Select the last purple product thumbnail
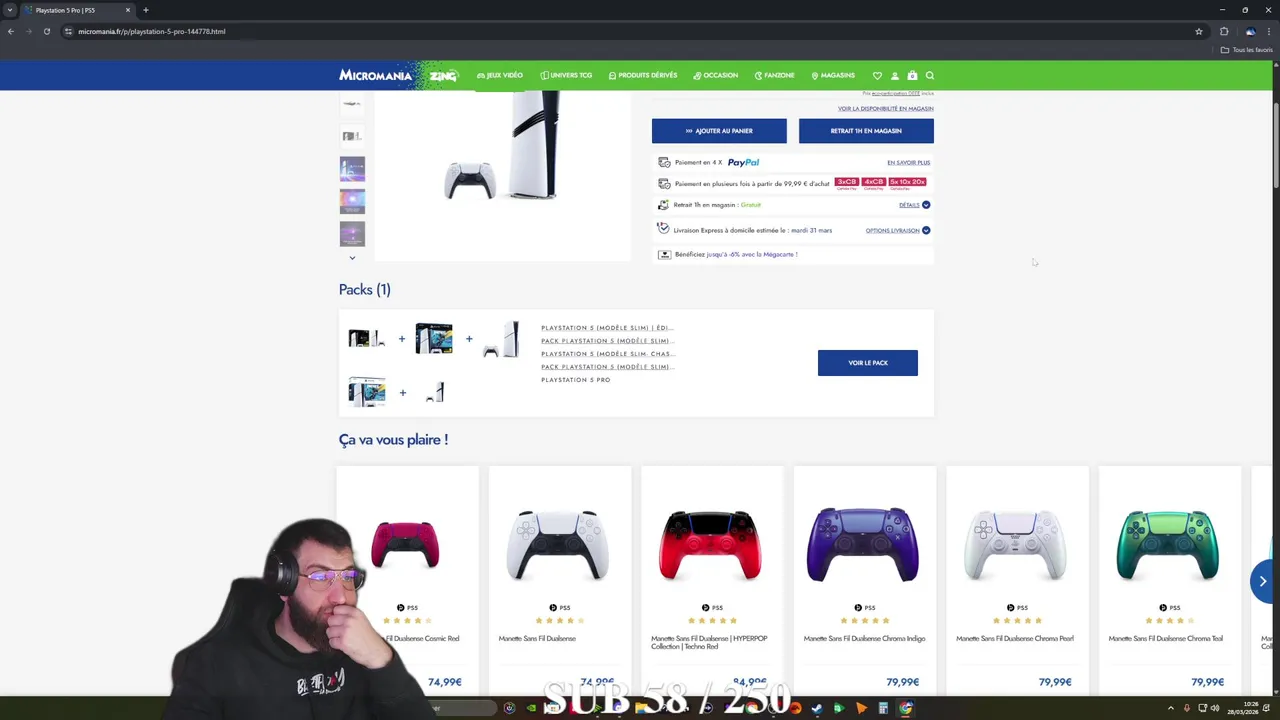 click(352, 234)
